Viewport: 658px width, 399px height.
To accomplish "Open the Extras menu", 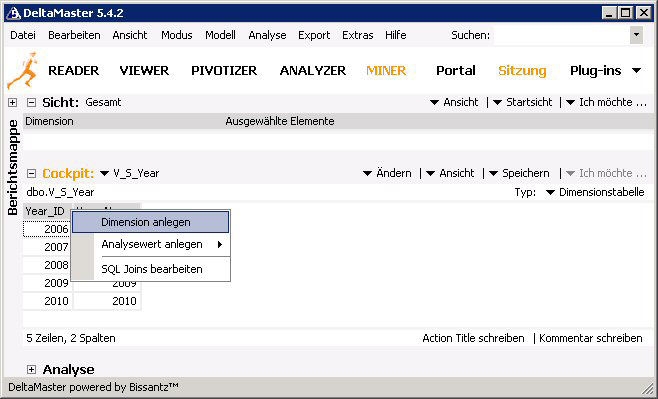I will pyautogui.click(x=358, y=35).
